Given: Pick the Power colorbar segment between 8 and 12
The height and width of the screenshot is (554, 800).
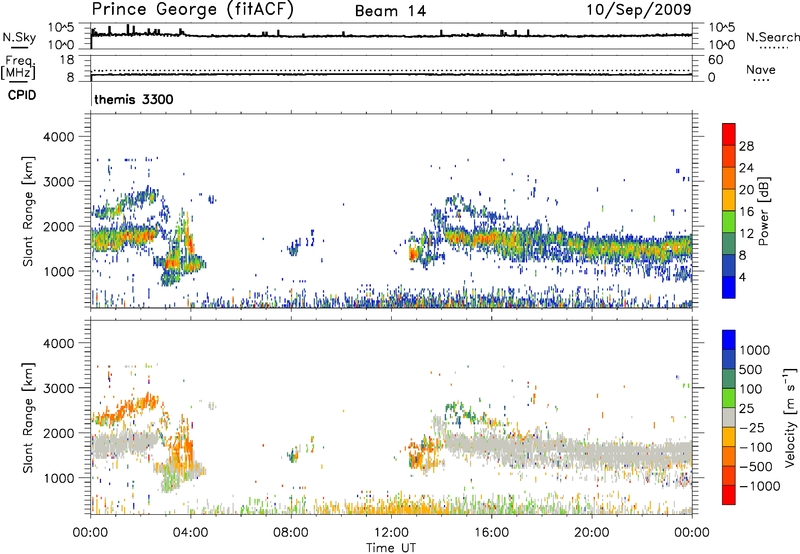Looking at the screenshot, I should click(729, 243).
